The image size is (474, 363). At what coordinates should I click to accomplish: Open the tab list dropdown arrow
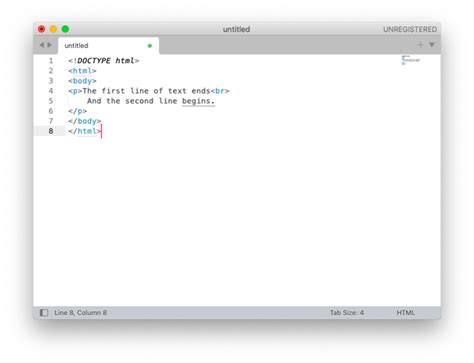coord(432,45)
